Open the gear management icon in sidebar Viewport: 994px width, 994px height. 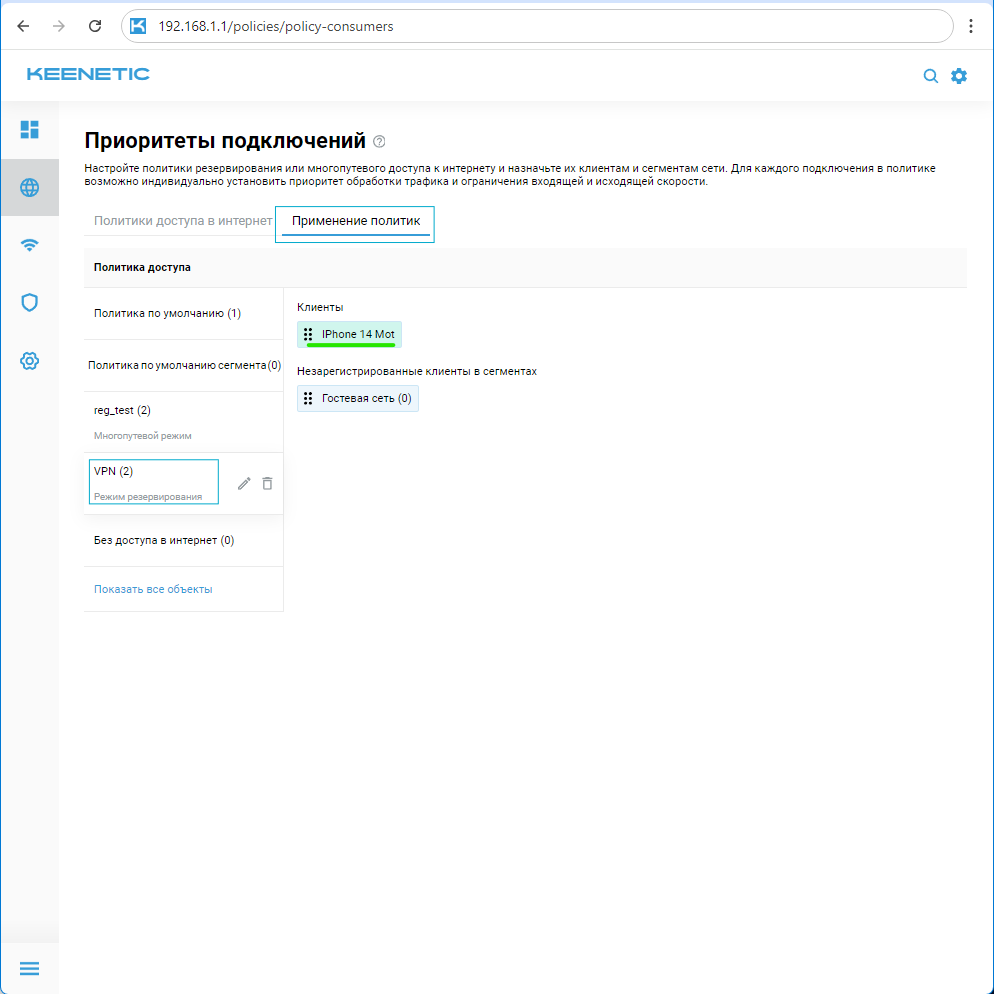point(30,360)
